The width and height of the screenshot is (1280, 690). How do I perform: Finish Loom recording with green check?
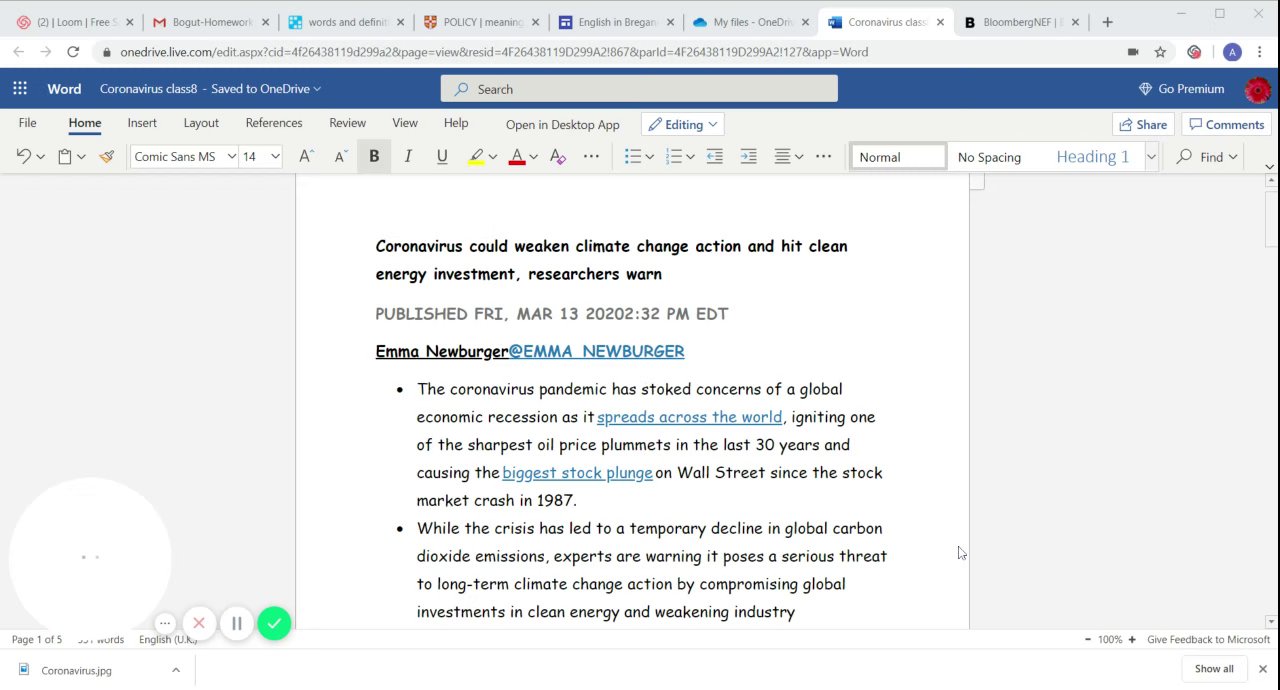pos(274,624)
